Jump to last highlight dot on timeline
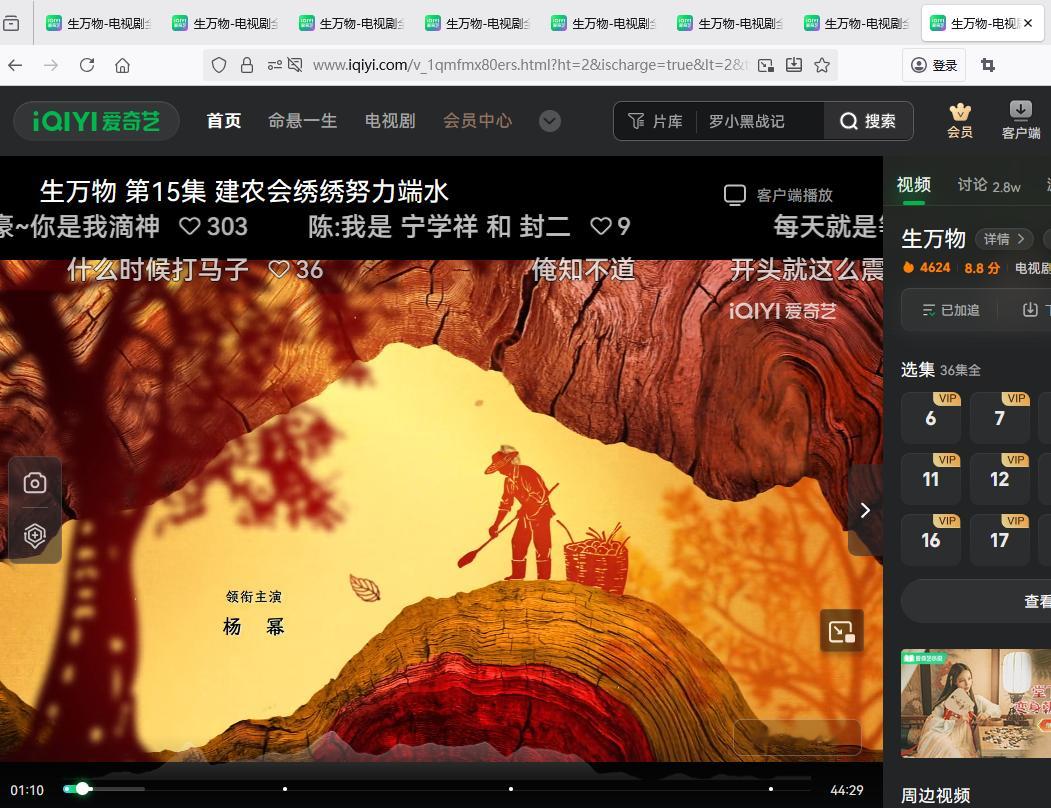The width and height of the screenshot is (1051, 808). click(x=771, y=789)
